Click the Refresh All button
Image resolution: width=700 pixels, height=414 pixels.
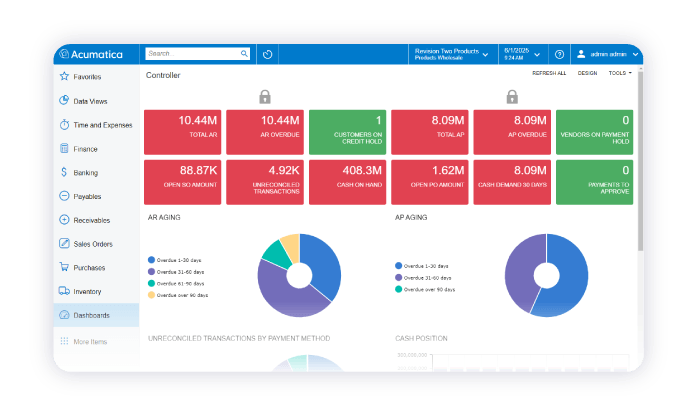pyautogui.click(x=549, y=73)
